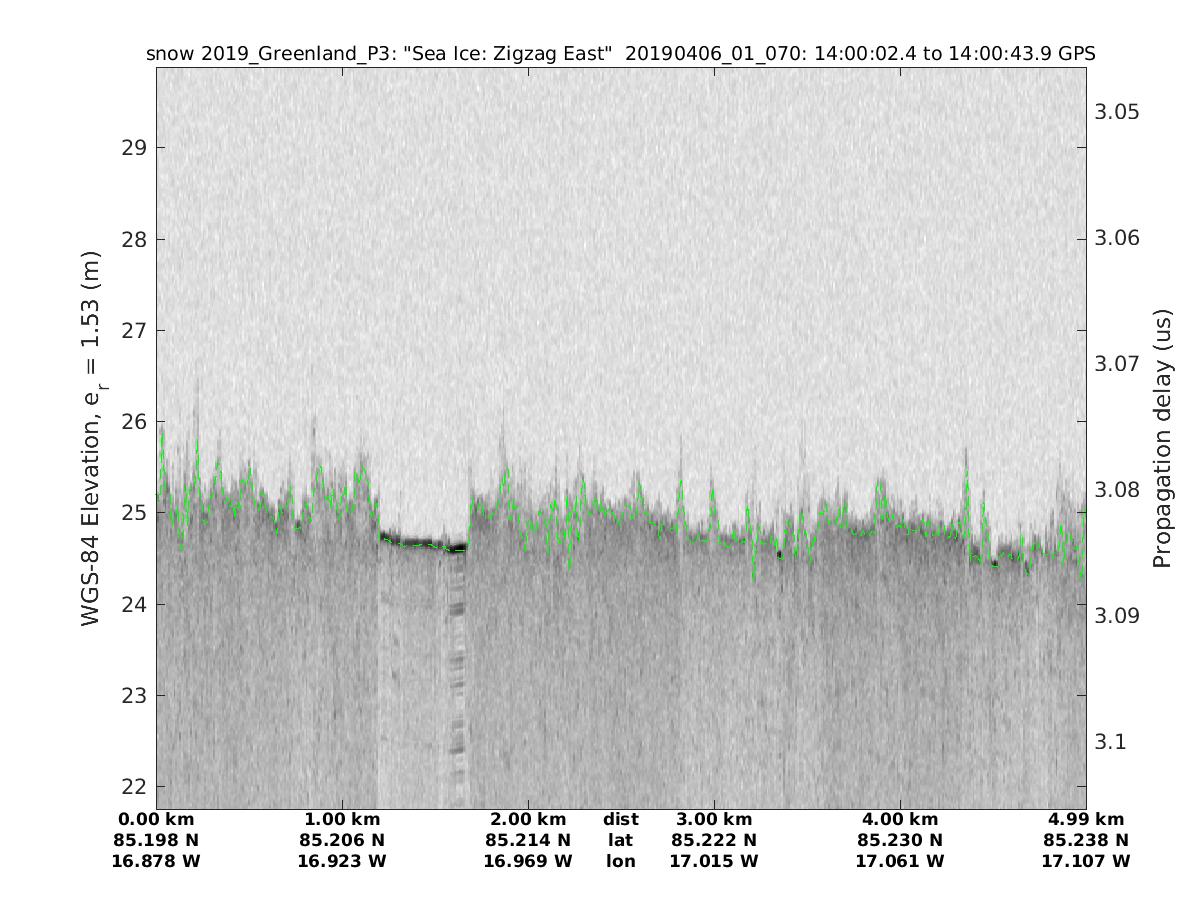Click the 1.00 km distance label

click(342, 820)
